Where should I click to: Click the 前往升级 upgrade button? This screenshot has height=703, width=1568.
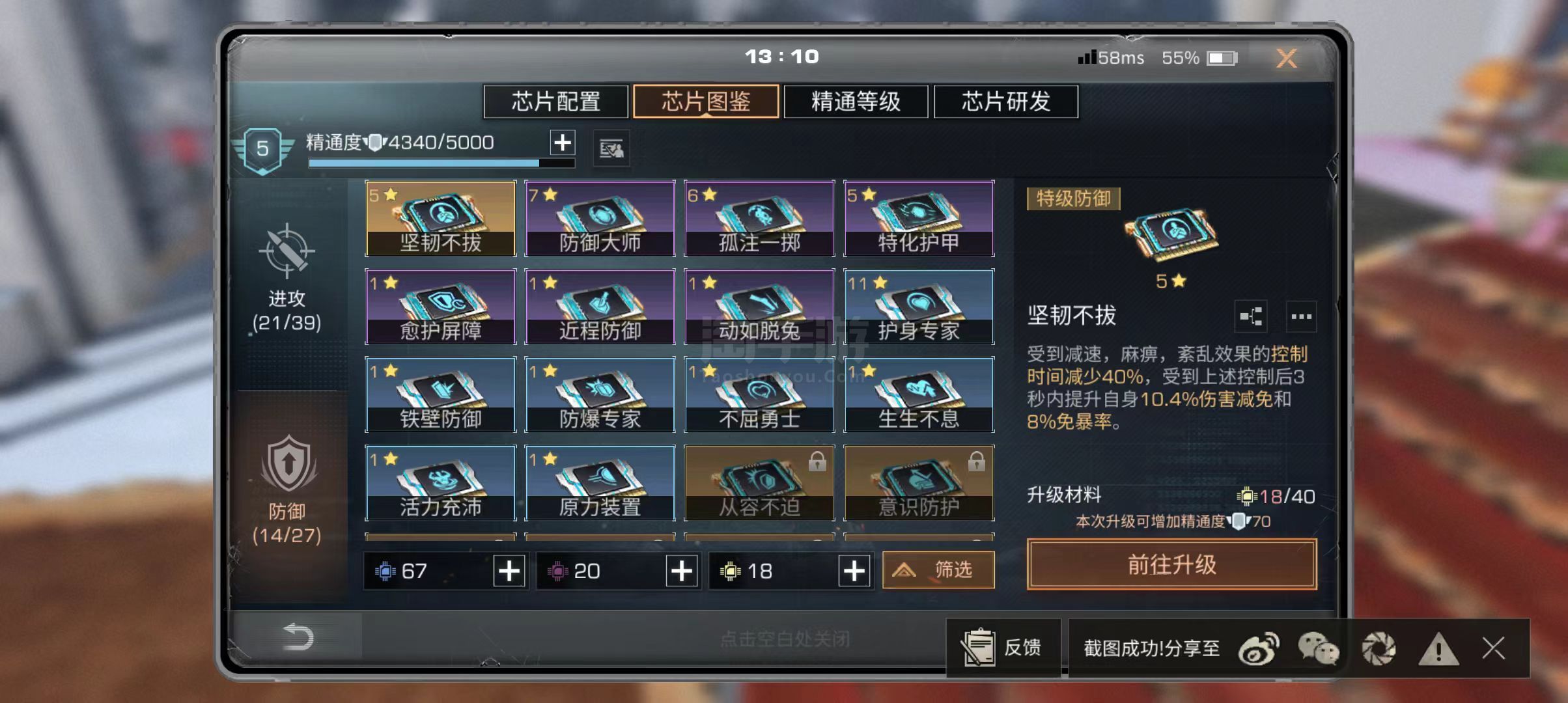tap(1171, 564)
